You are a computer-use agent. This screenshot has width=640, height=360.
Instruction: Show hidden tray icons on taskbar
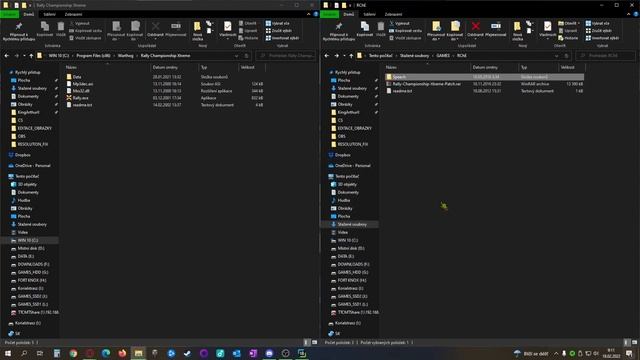(556, 353)
